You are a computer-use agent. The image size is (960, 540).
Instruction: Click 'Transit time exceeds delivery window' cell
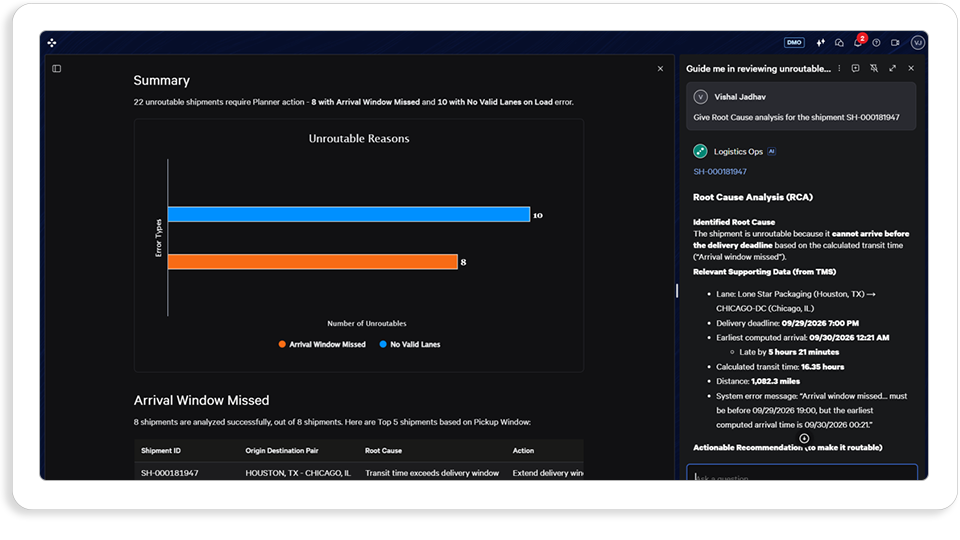tap(432, 473)
